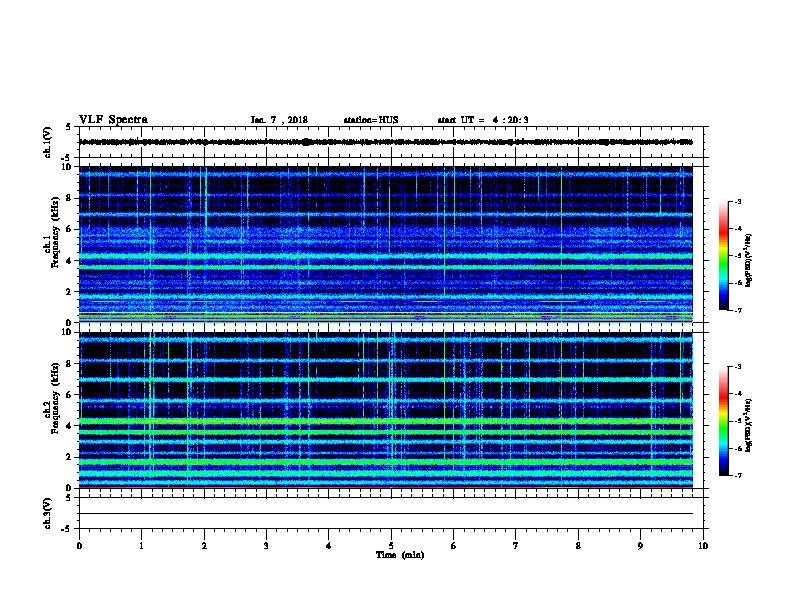The image size is (792, 612).
Task: Click the ch.2 spectrogram colorbar
Action: [x=724, y=421]
